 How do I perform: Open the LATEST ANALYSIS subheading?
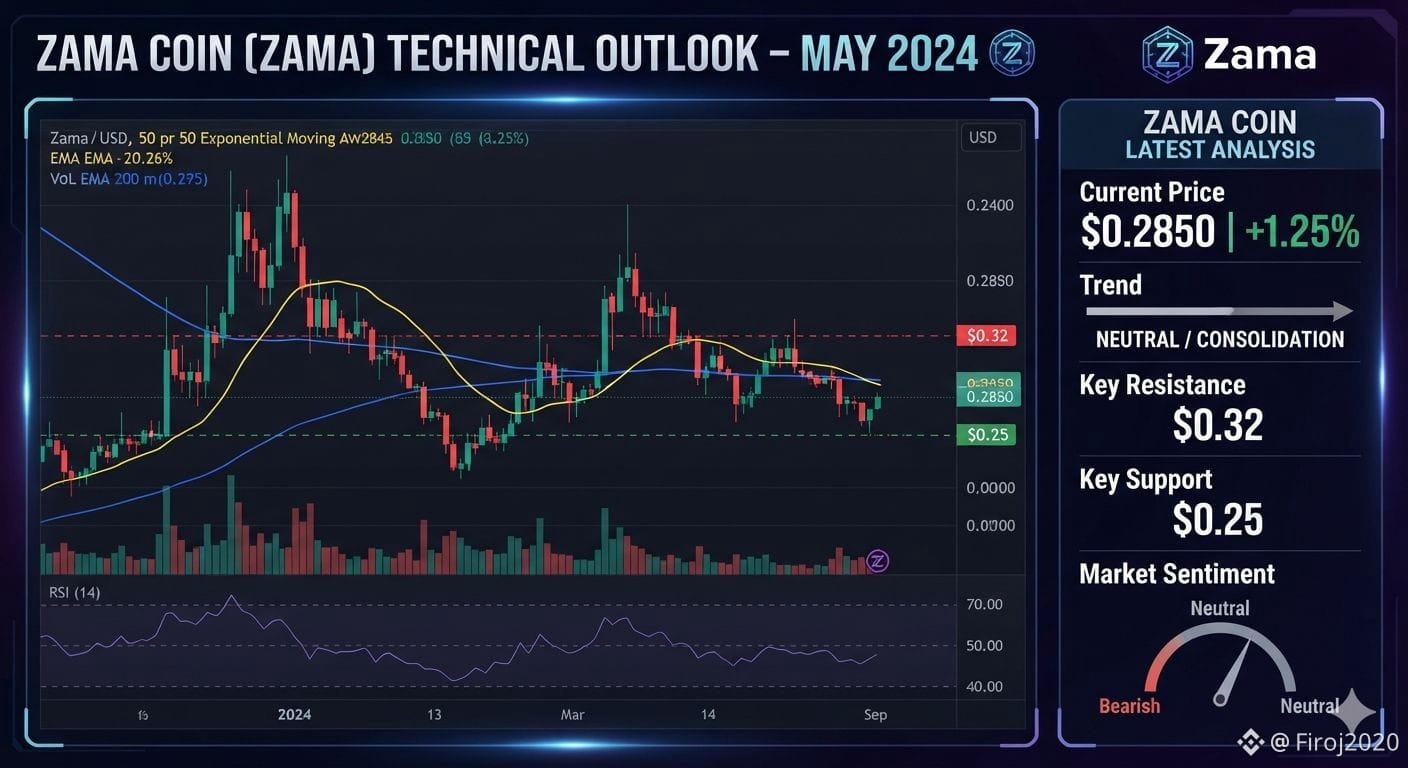click(x=1219, y=150)
